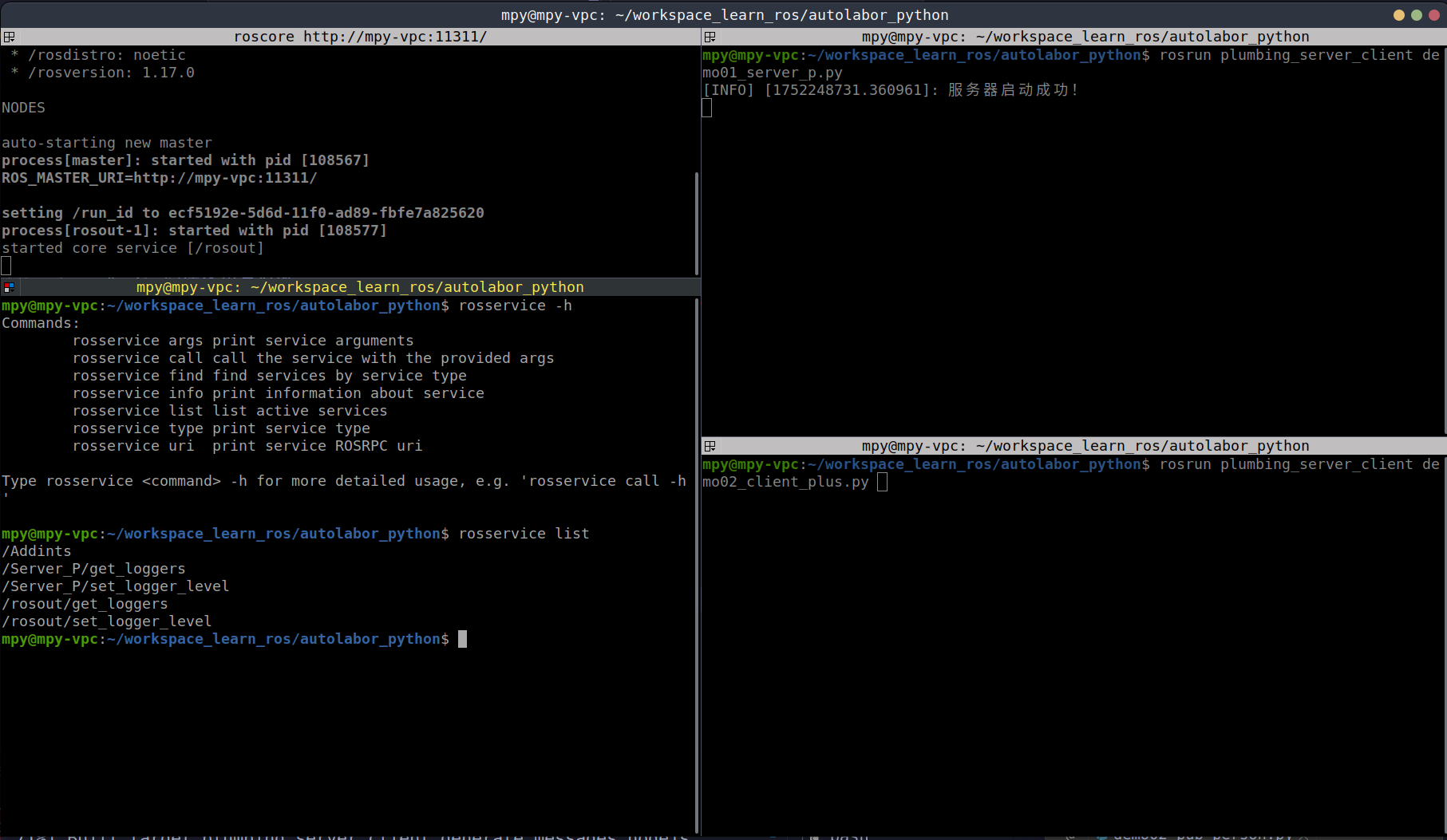Click the cursor at the last rosservice pane prompt
1447x840 pixels.
coord(462,639)
